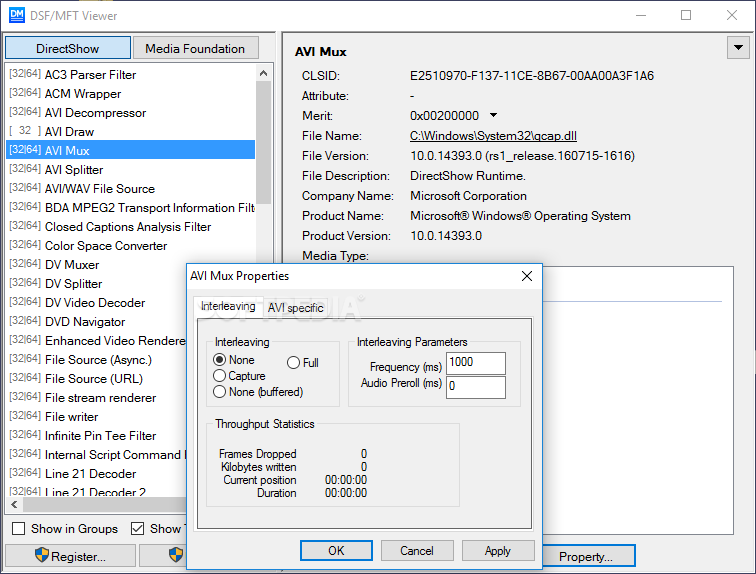Open the AVI specific tab
The image size is (756, 574).
pos(296,308)
